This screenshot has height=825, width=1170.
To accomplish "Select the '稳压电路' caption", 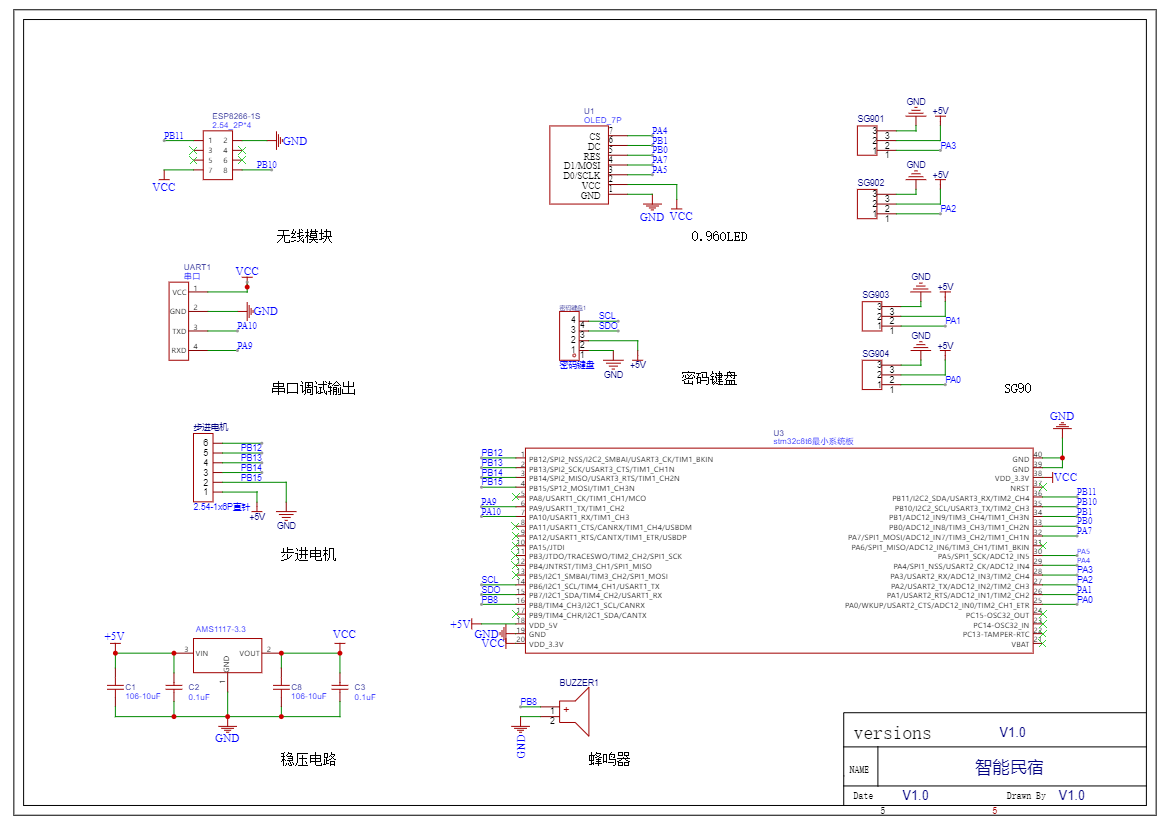I will [x=308, y=759].
